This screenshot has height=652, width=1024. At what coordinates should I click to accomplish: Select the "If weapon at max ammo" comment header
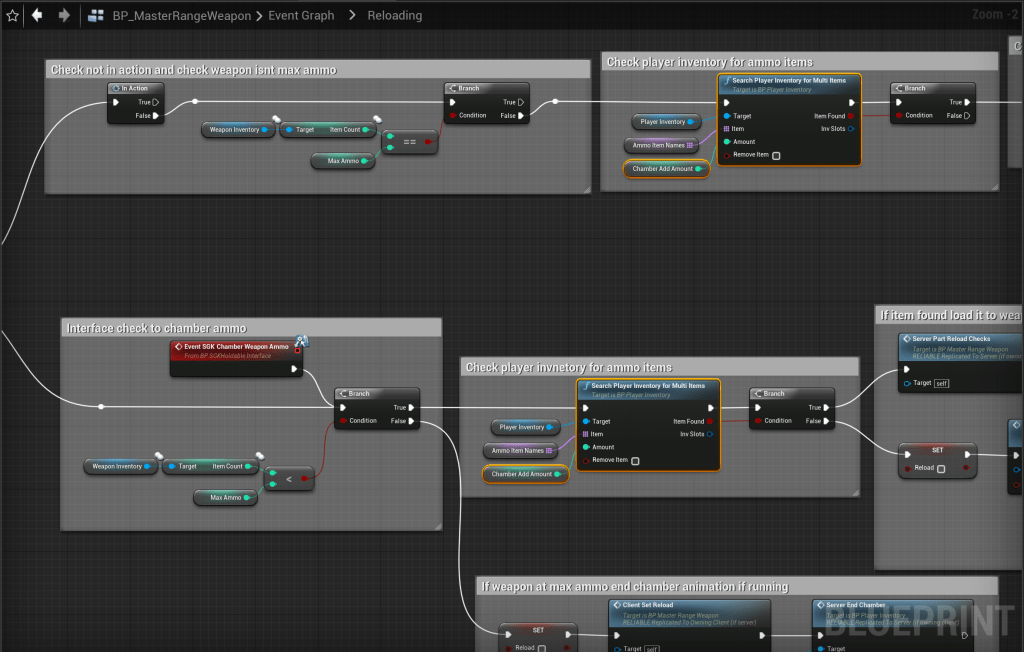click(634, 587)
